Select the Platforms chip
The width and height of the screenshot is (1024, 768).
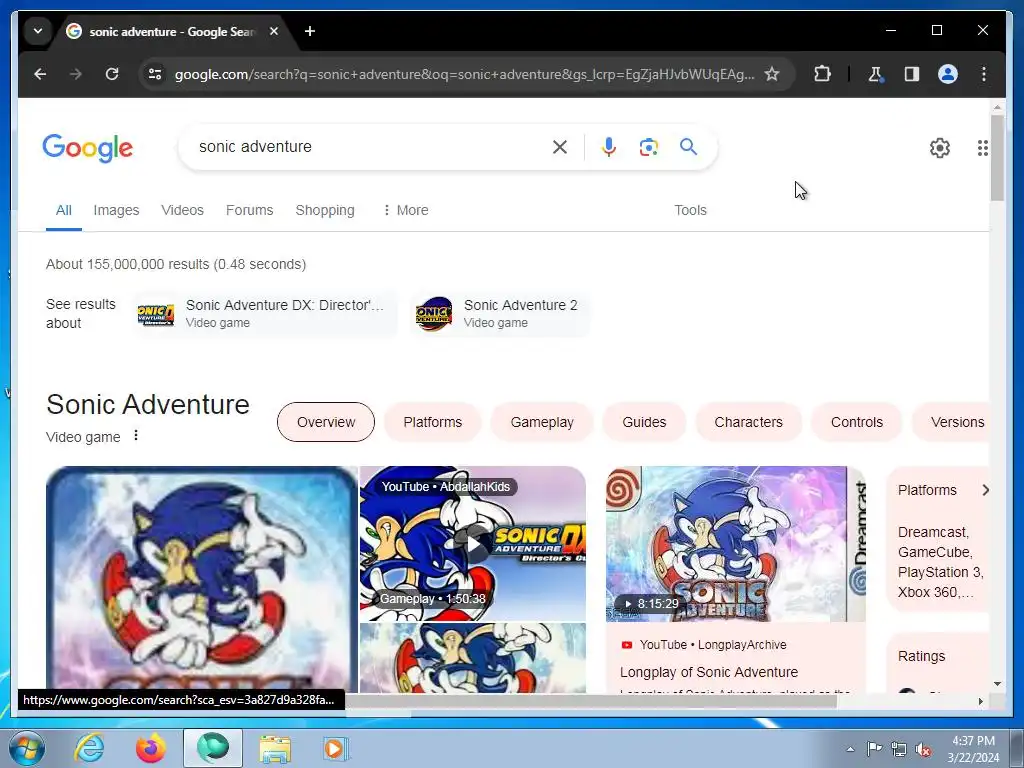pos(432,422)
